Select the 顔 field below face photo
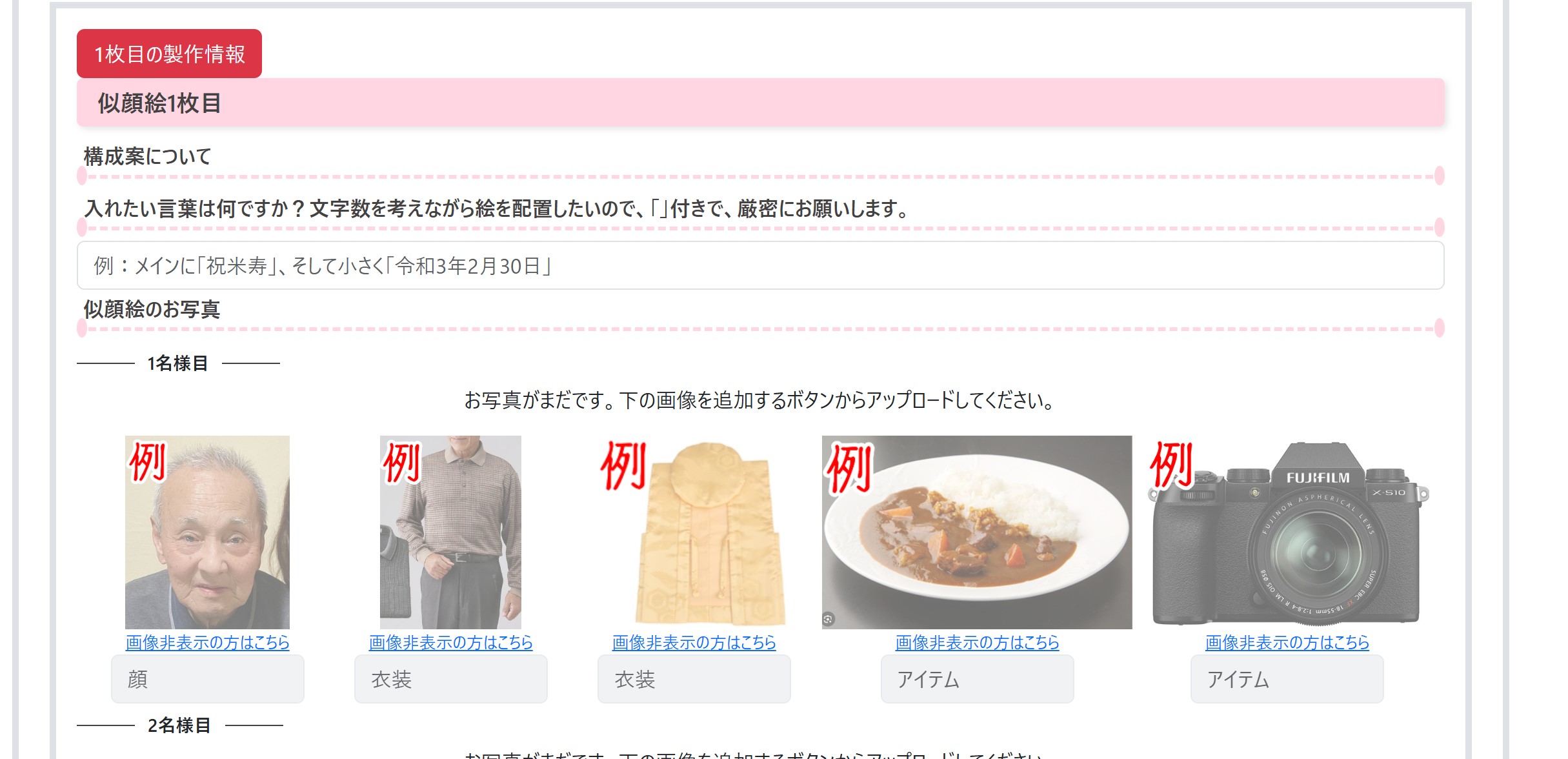 point(207,679)
